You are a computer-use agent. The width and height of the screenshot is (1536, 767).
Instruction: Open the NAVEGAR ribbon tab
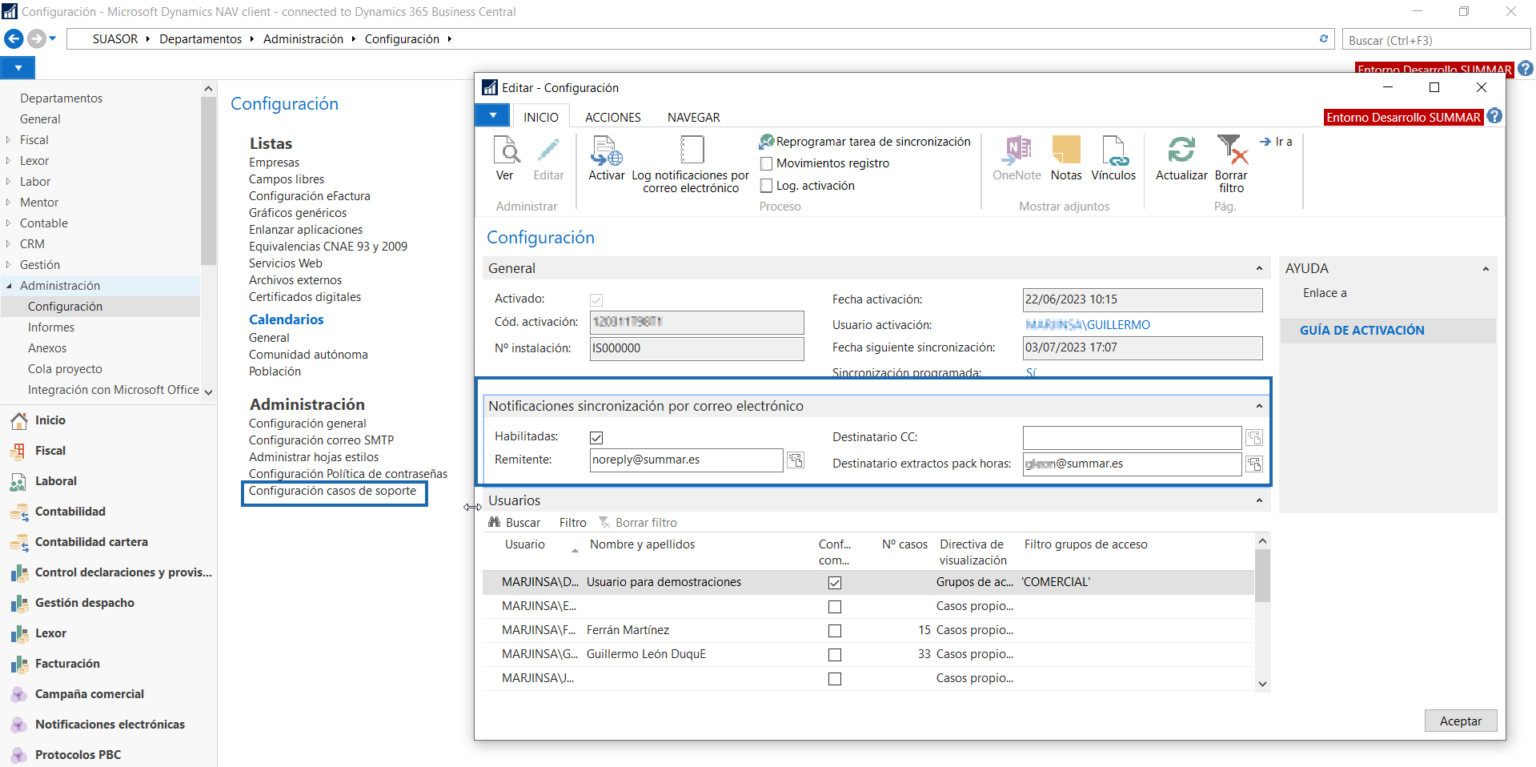point(694,117)
